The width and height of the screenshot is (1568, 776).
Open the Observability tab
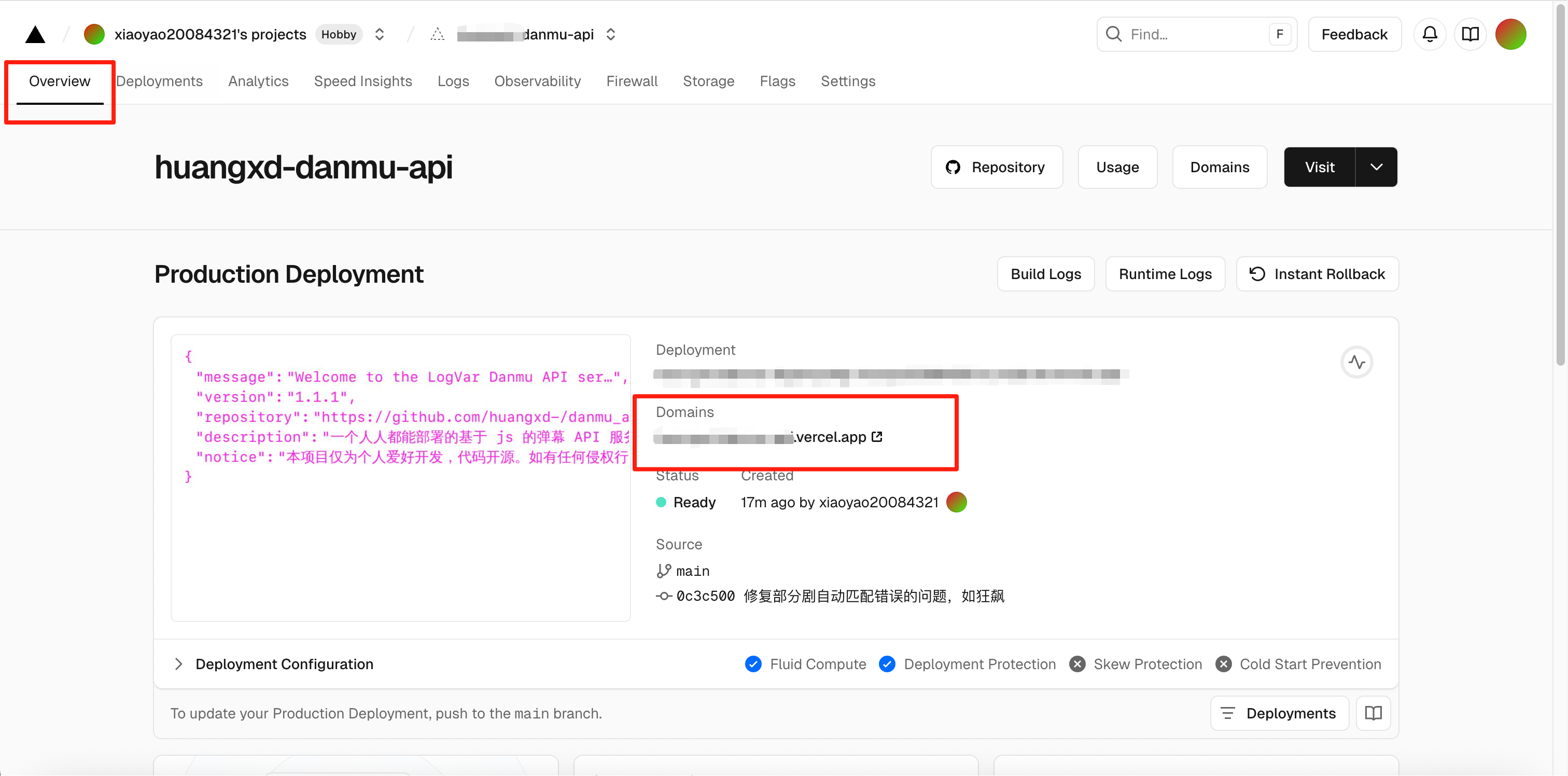538,81
